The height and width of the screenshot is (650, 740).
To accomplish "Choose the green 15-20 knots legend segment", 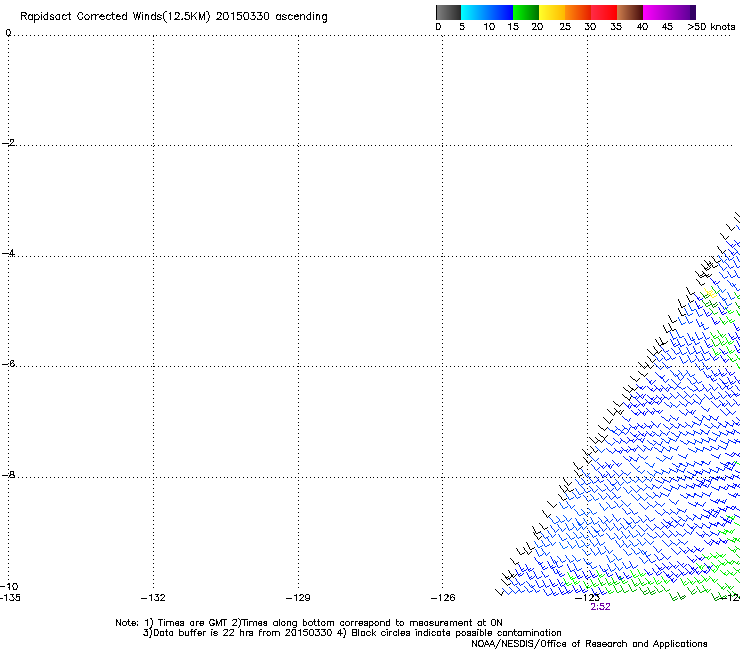I will click(x=526, y=12).
